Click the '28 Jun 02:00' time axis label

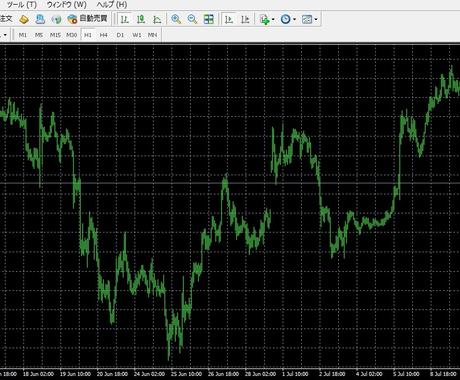click(x=260, y=374)
